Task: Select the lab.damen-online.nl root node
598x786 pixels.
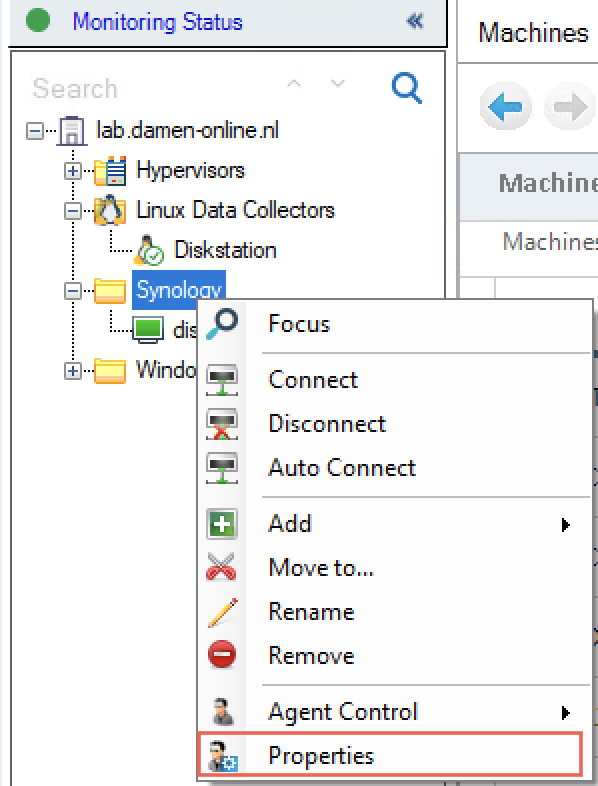Action: [187, 130]
